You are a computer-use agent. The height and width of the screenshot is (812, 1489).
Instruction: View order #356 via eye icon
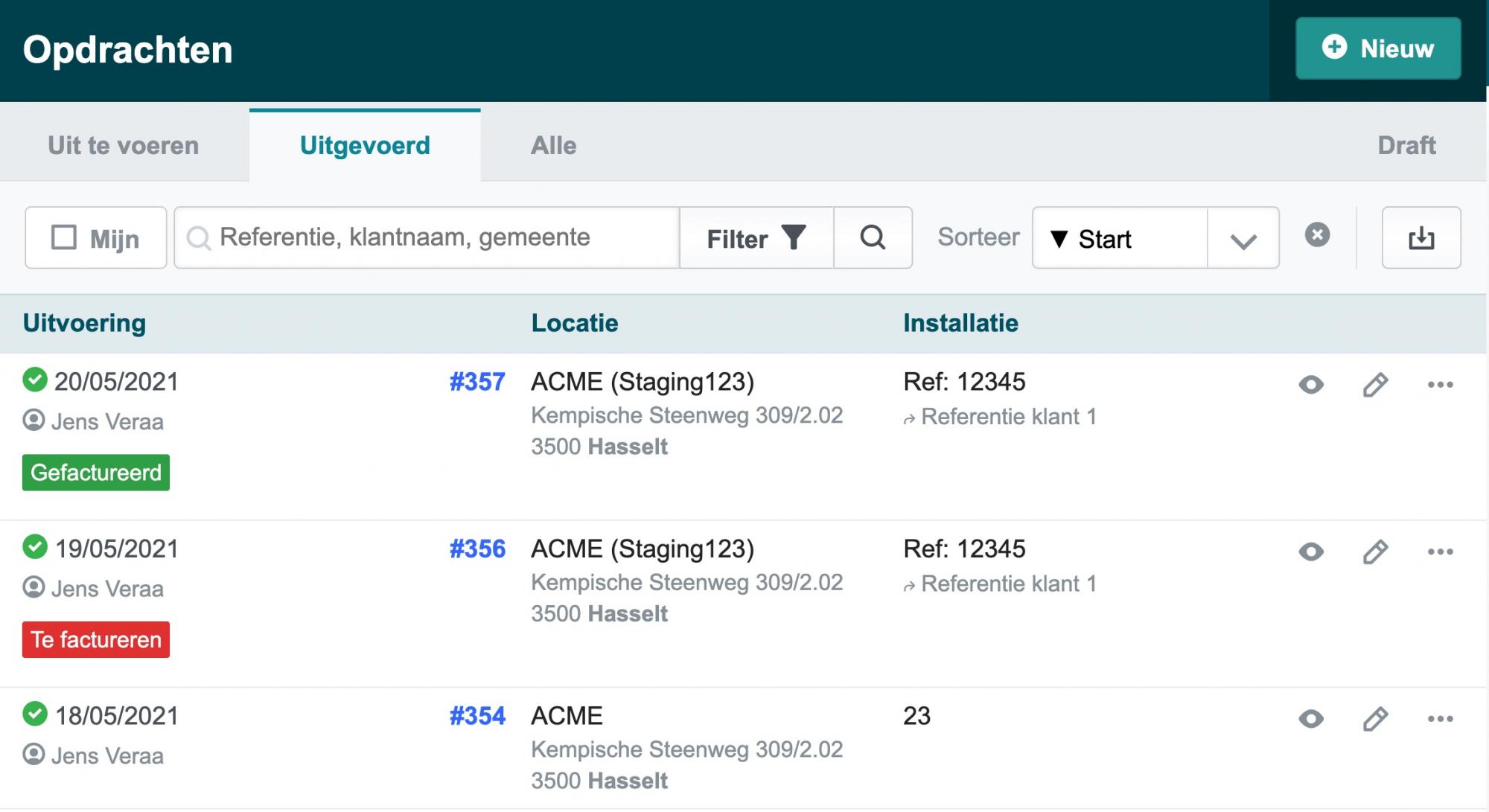[1311, 552]
